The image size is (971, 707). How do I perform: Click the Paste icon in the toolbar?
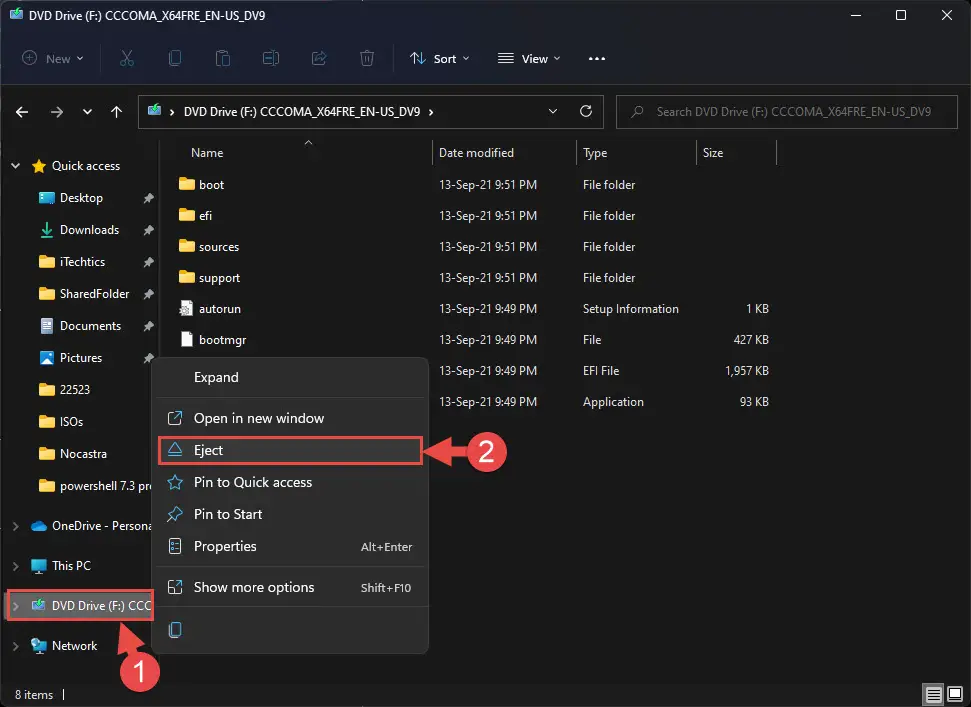point(223,58)
